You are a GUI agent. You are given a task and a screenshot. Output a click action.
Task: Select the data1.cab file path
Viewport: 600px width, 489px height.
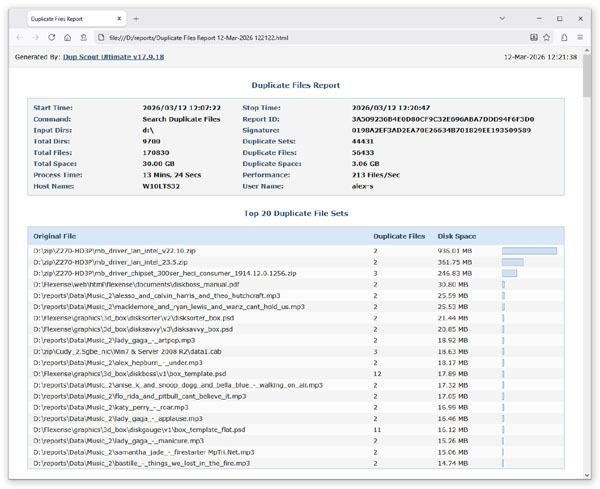pos(127,351)
